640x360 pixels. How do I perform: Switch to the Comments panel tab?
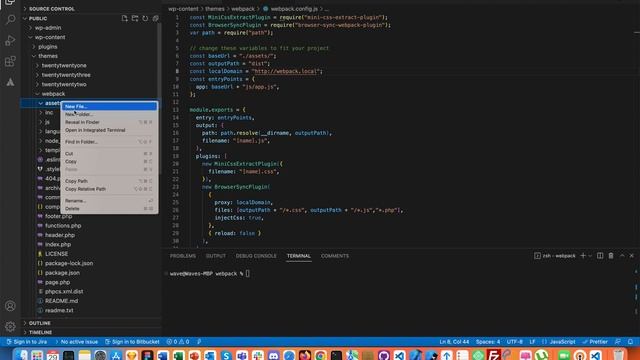335,256
